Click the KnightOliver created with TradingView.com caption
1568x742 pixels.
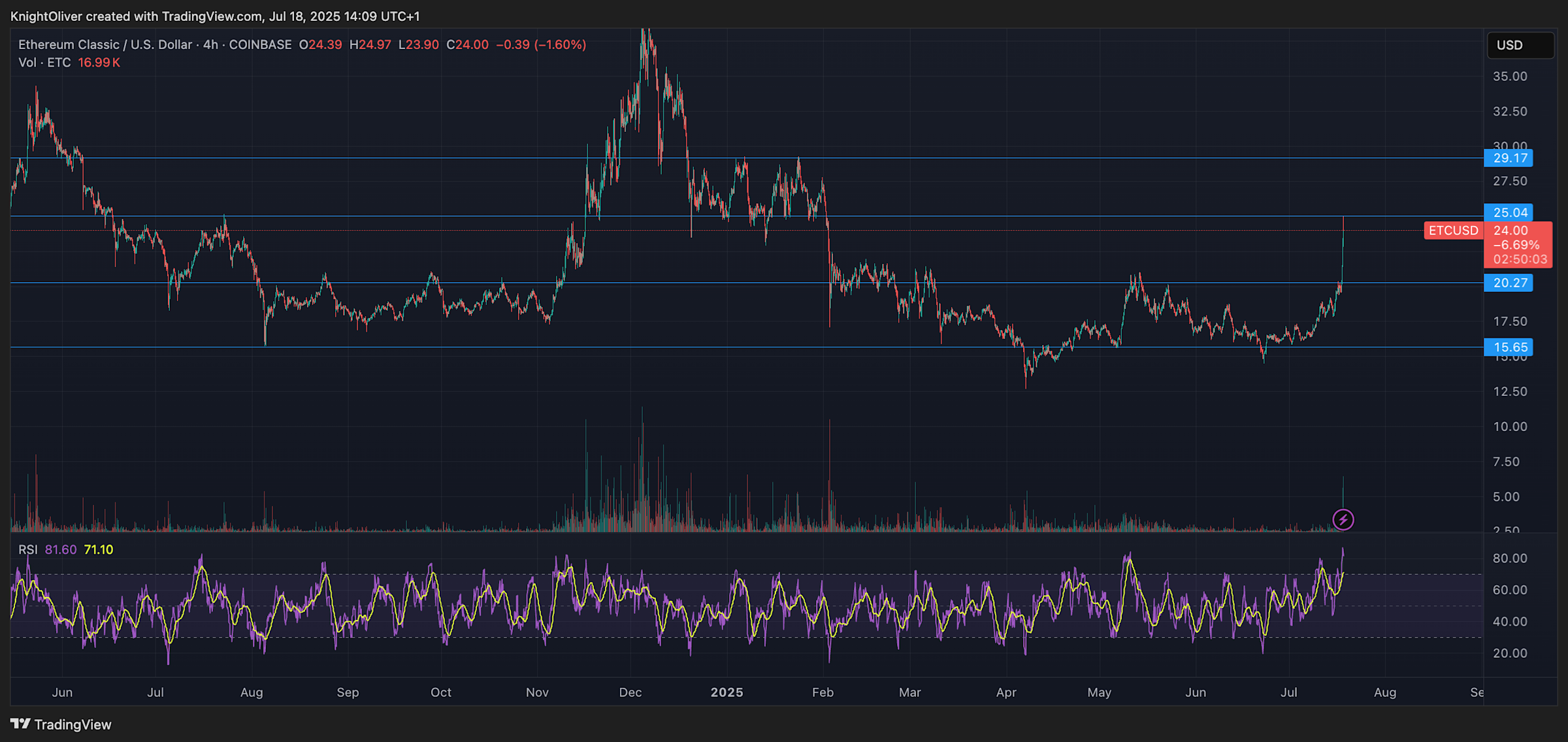(215, 16)
